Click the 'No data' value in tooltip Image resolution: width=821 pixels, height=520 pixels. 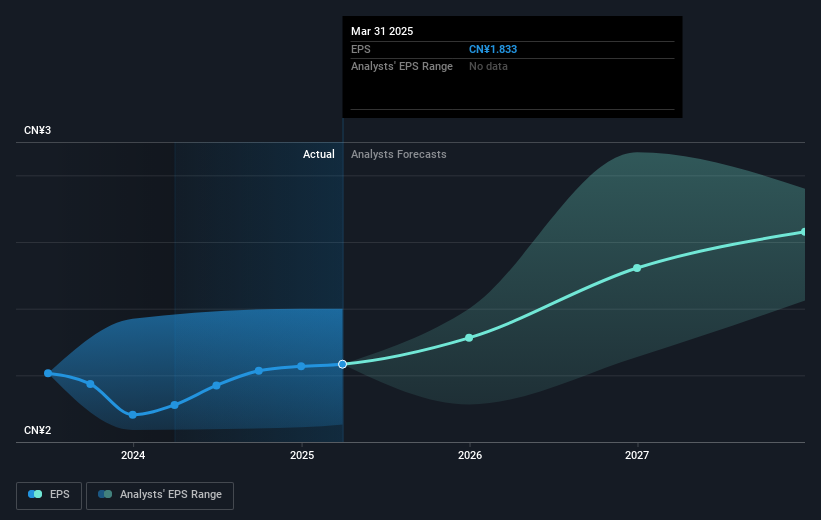coord(488,67)
